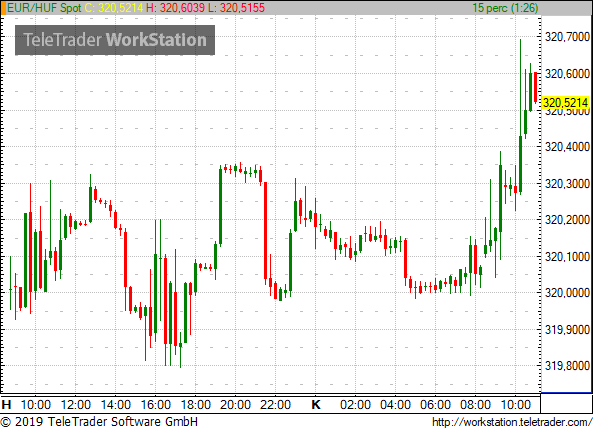Select the EUR/HUF Spot title text

point(44,8)
